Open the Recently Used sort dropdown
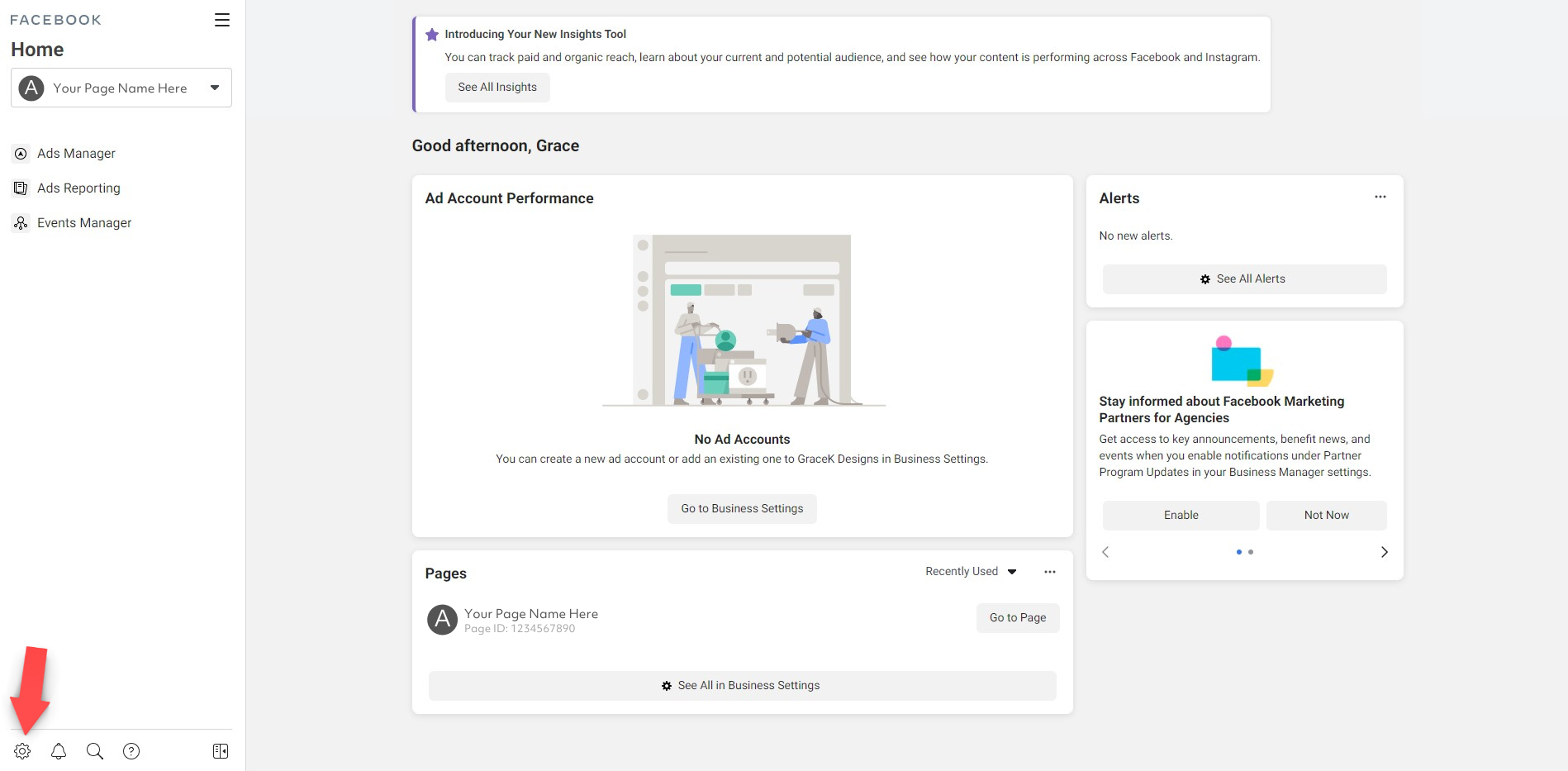 coord(971,572)
